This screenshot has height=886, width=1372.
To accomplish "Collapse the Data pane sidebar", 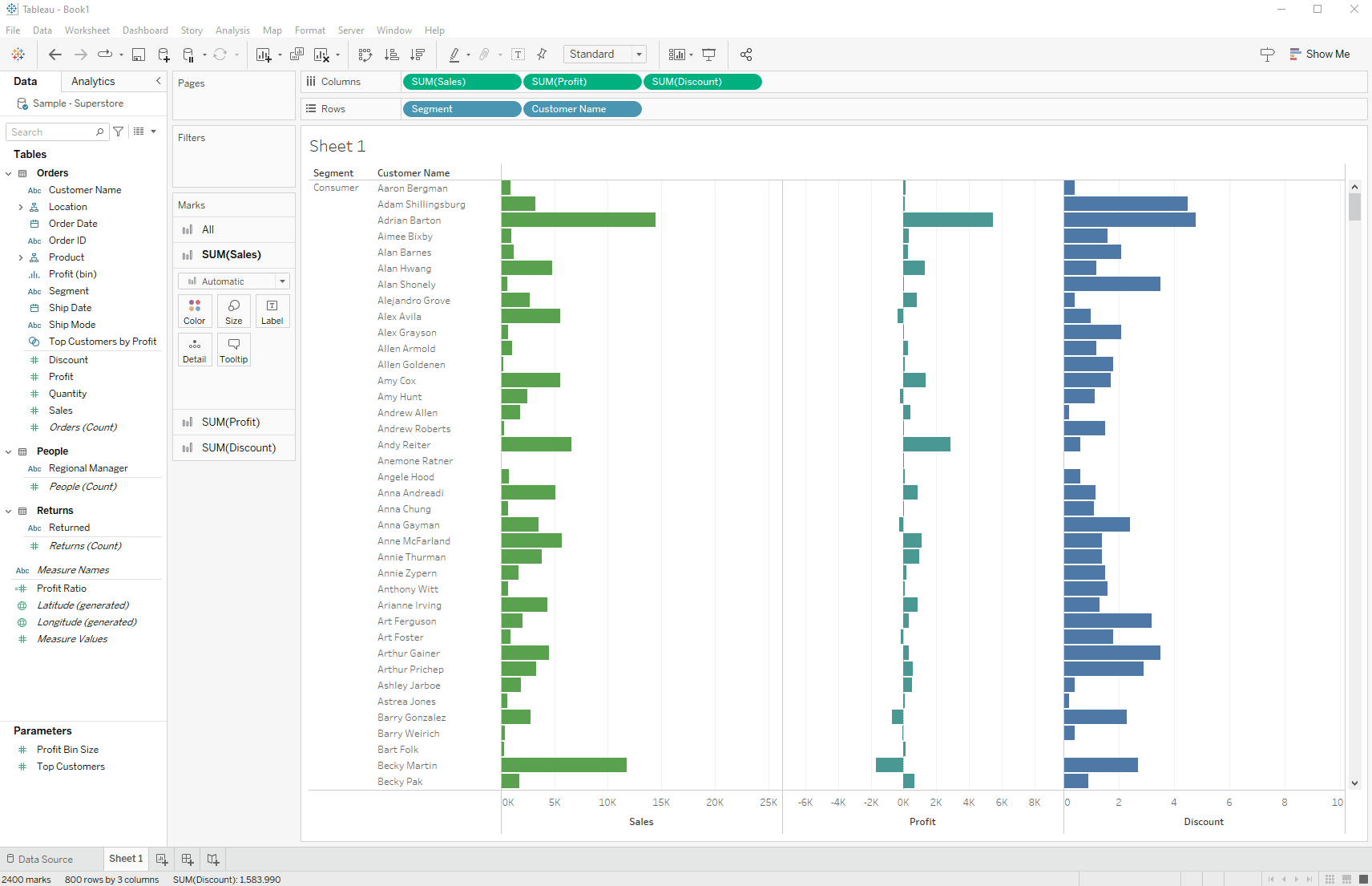I will [158, 81].
